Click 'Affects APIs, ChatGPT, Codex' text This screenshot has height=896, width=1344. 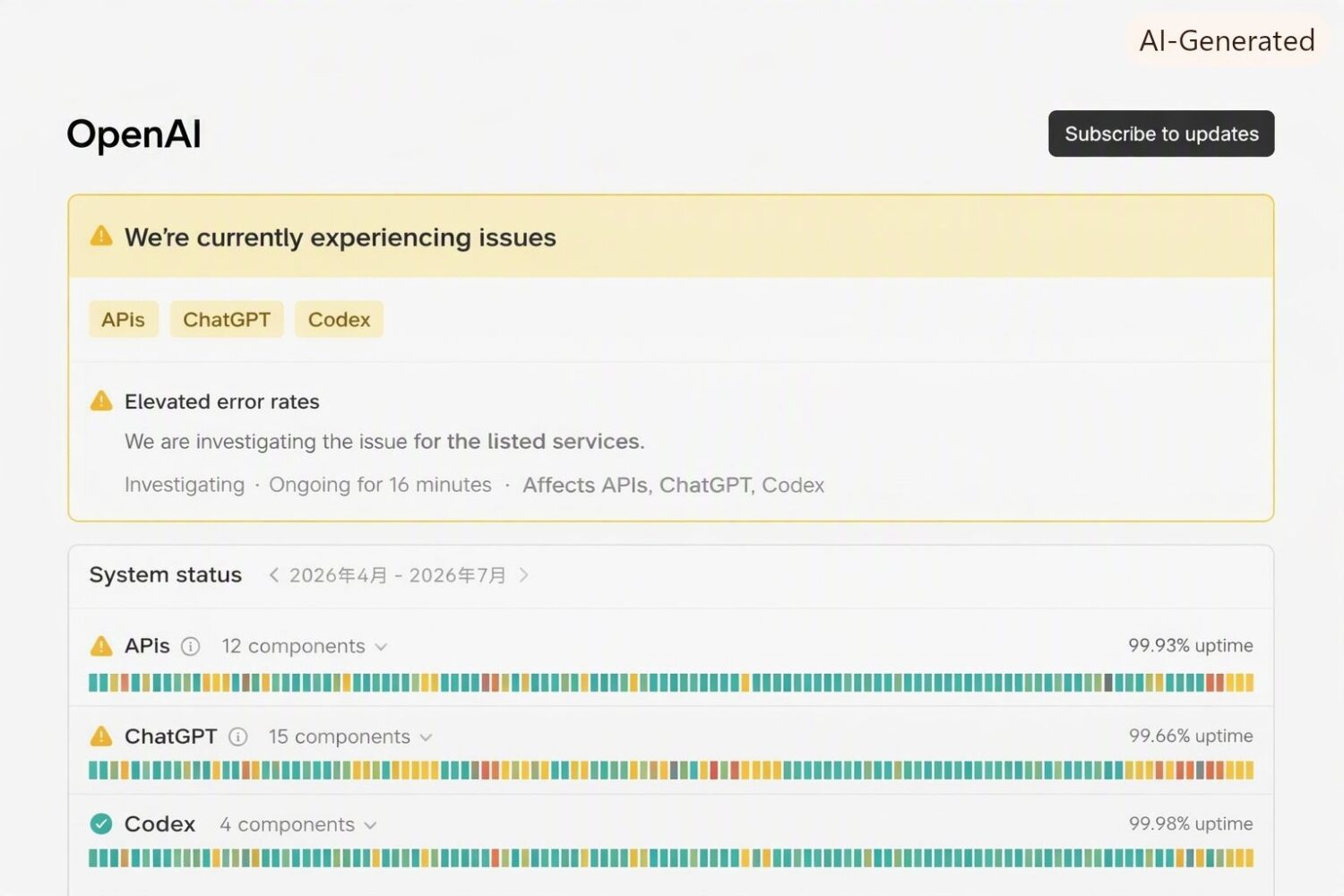click(674, 485)
